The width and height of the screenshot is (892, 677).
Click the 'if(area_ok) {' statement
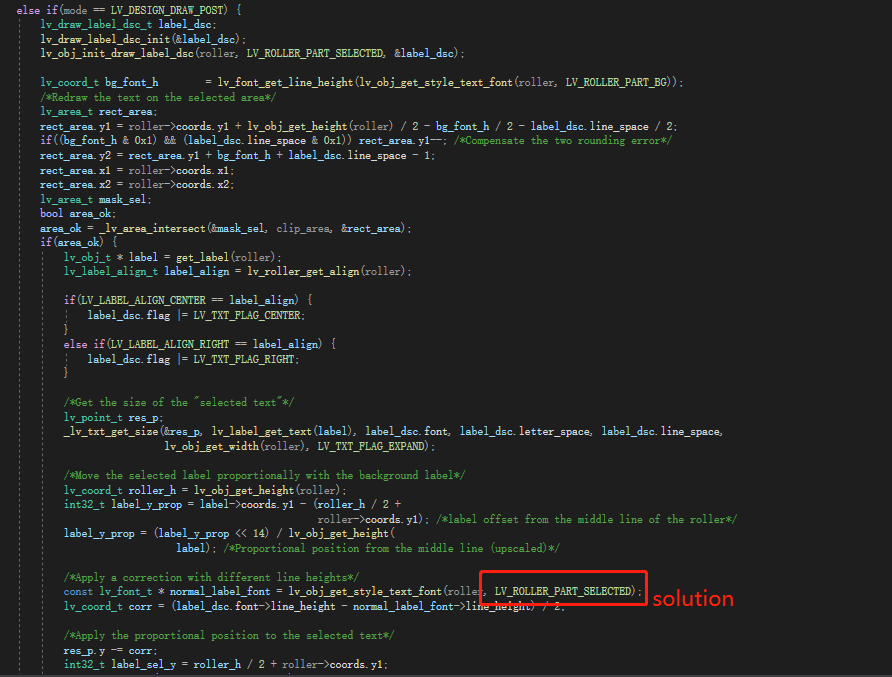(79, 242)
